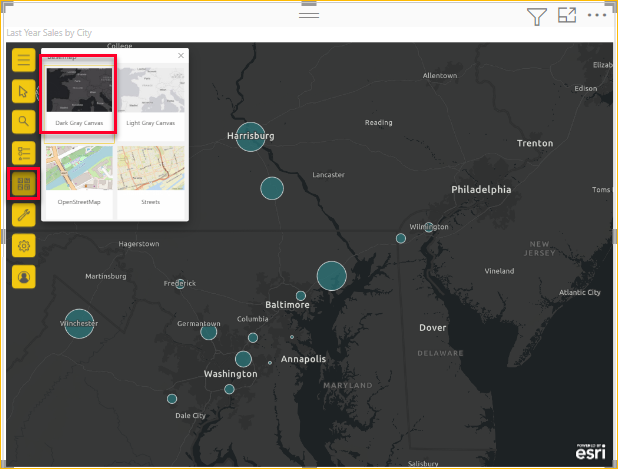
Task: Open the visual filter funnel icon
Action: point(537,15)
